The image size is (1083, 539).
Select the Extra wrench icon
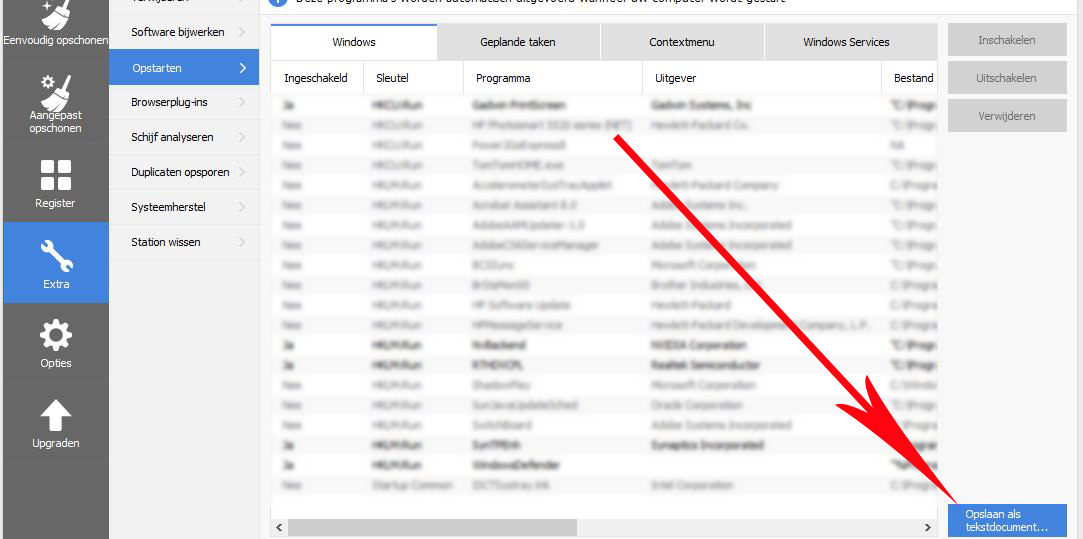pos(55,255)
